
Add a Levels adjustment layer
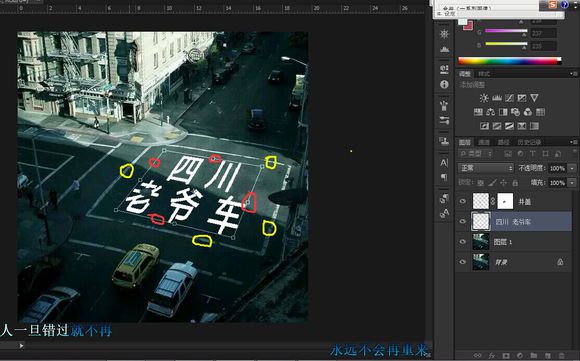tap(496, 98)
